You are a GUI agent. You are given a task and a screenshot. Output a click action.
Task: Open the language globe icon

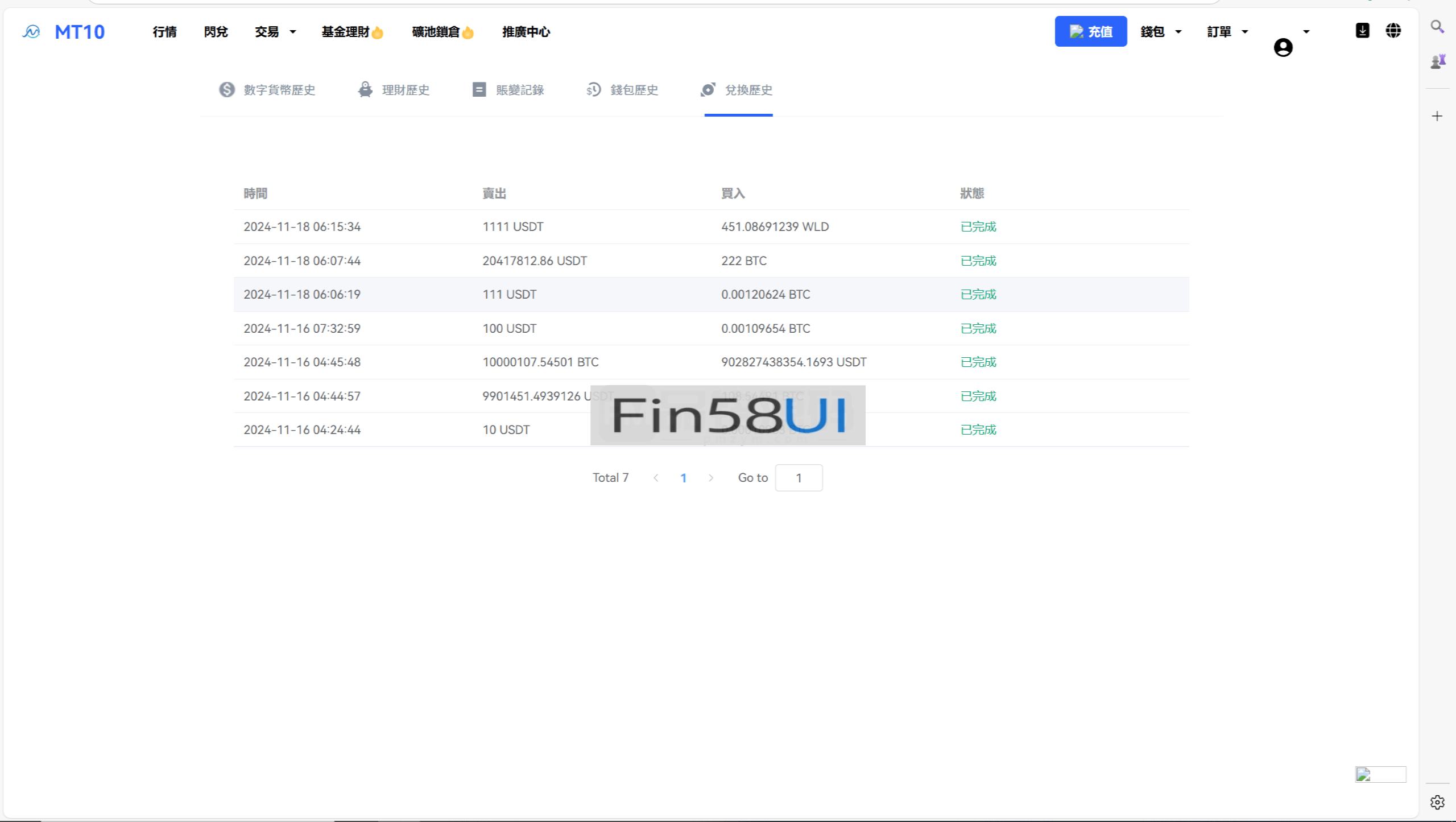(1393, 31)
